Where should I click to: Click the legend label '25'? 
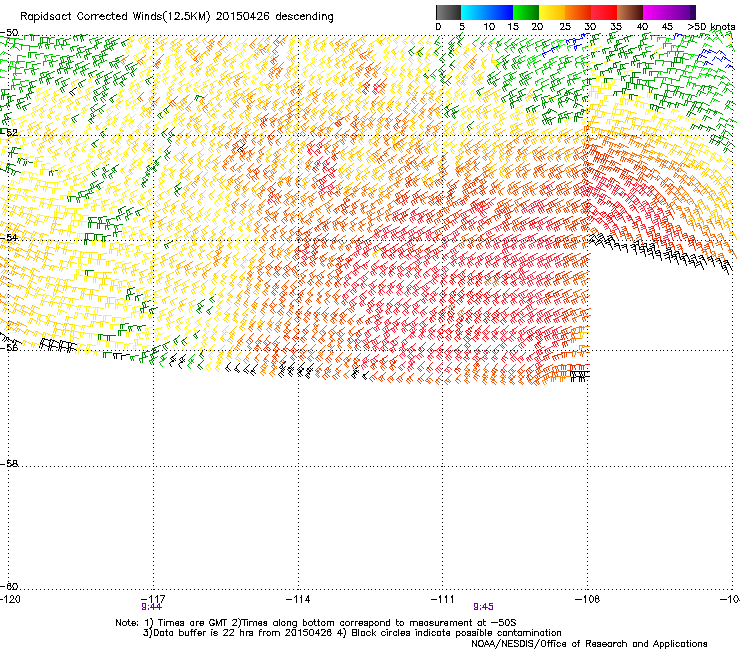pyautogui.click(x=565, y=27)
